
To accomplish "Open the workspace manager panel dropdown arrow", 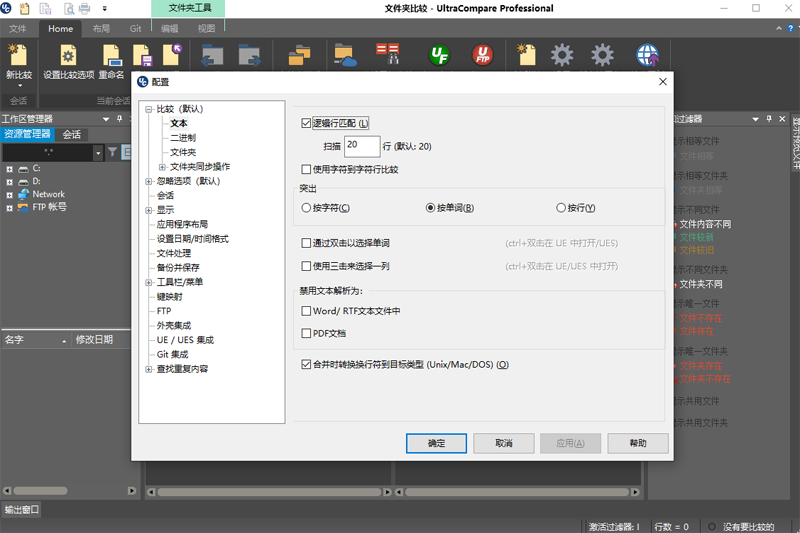I will click(x=106, y=119).
